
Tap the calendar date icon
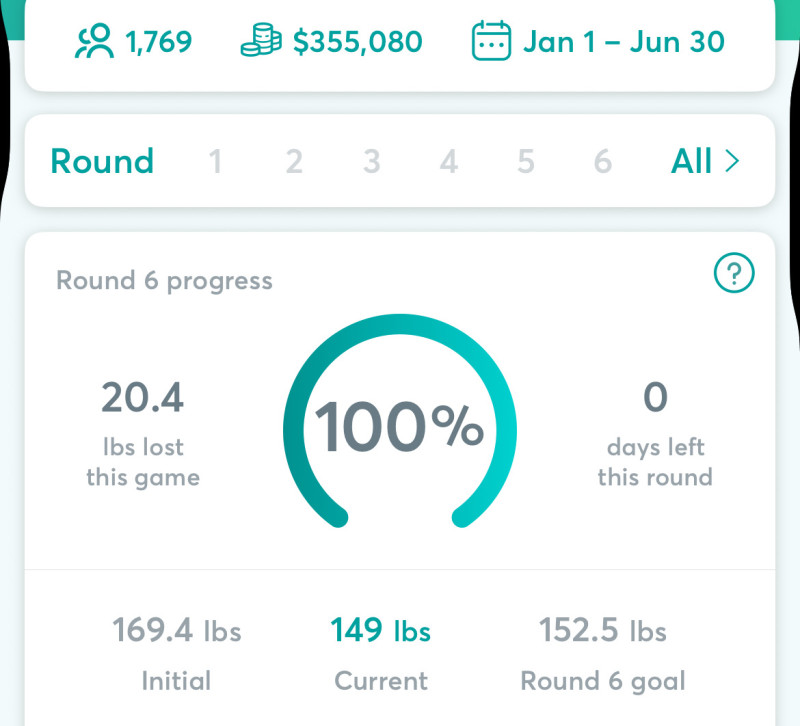[x=491, y=41]
